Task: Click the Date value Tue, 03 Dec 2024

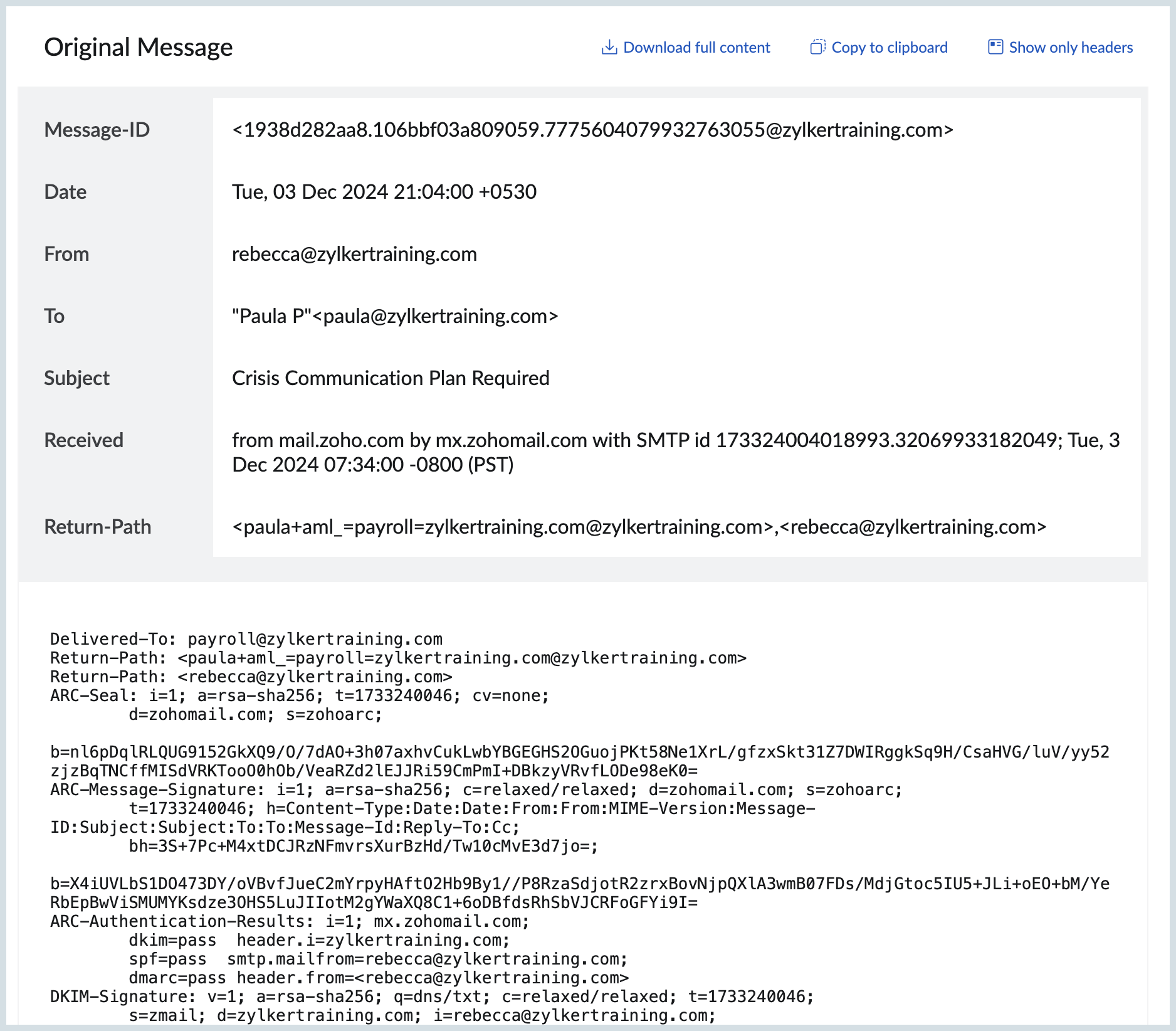Action: click(x=384, y=192)
